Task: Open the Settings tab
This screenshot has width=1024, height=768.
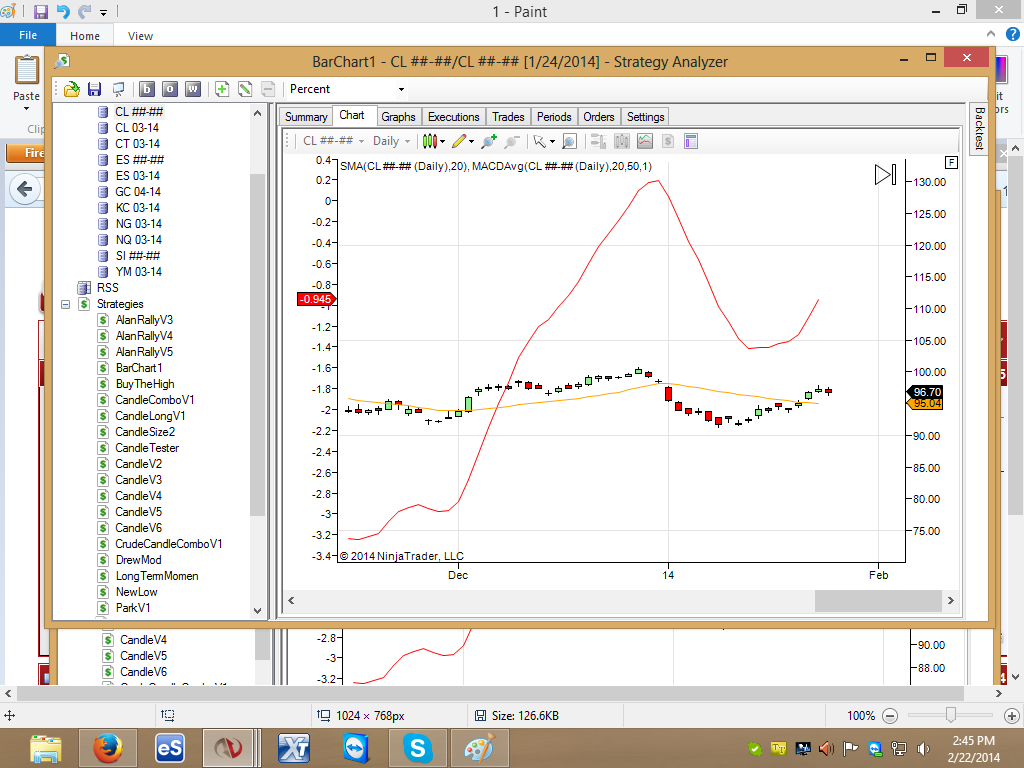Action: click(645, 117)
